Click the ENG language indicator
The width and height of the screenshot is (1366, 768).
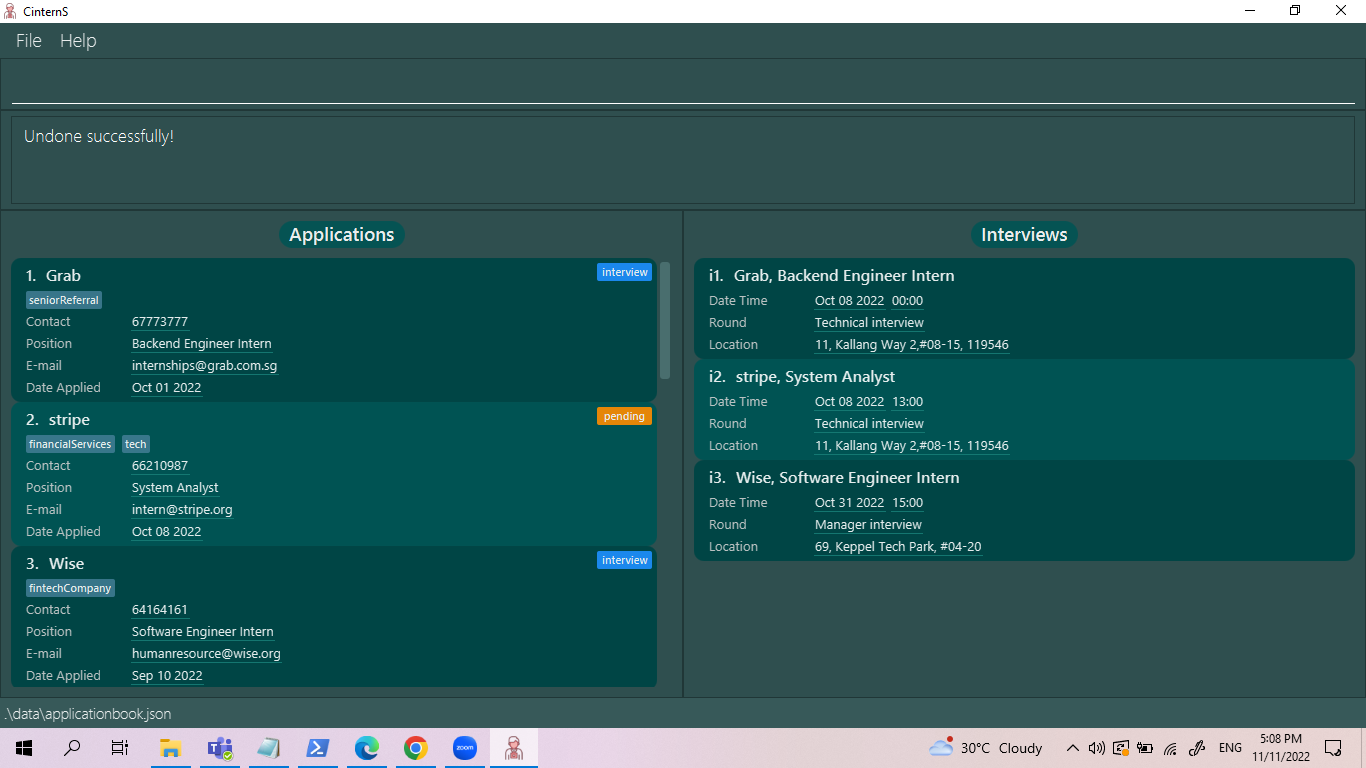(x=1231, y=748)
